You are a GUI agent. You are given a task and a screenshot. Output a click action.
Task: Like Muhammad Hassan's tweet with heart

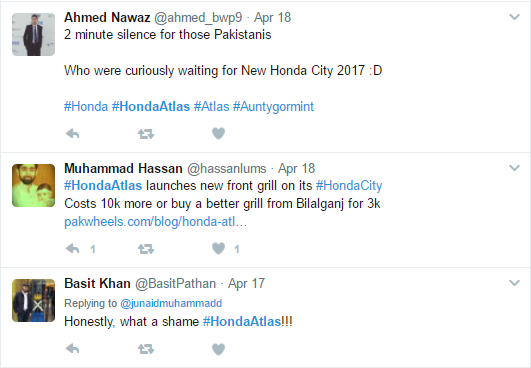click(x=218, y=248)
